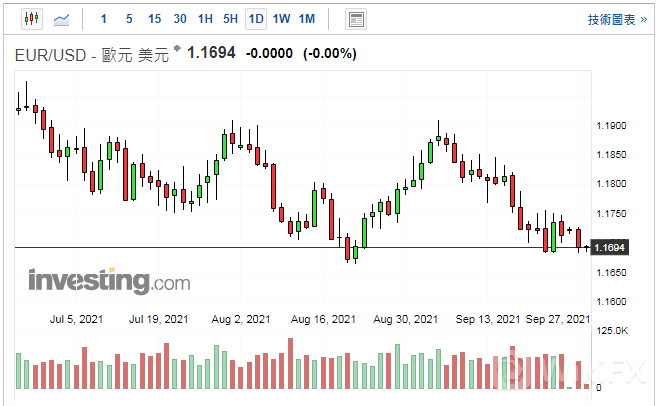Click the 1.1694 current price label on axis
Image resolution: width=657 pixels, height=406 pixels.
[609, 247]
